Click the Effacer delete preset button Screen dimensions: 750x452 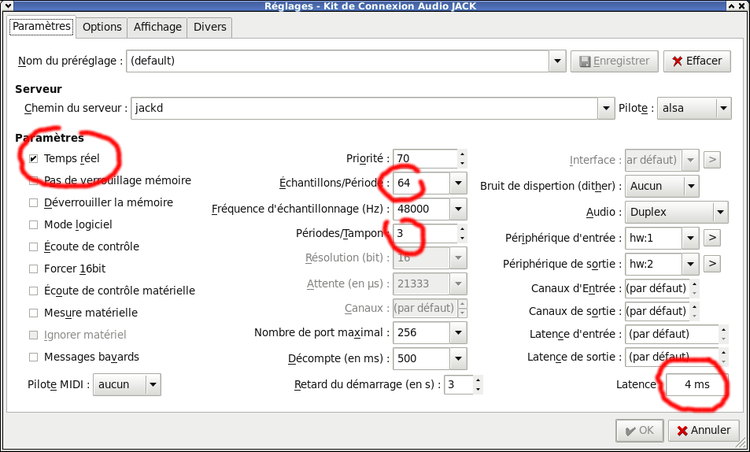[696, 61]
